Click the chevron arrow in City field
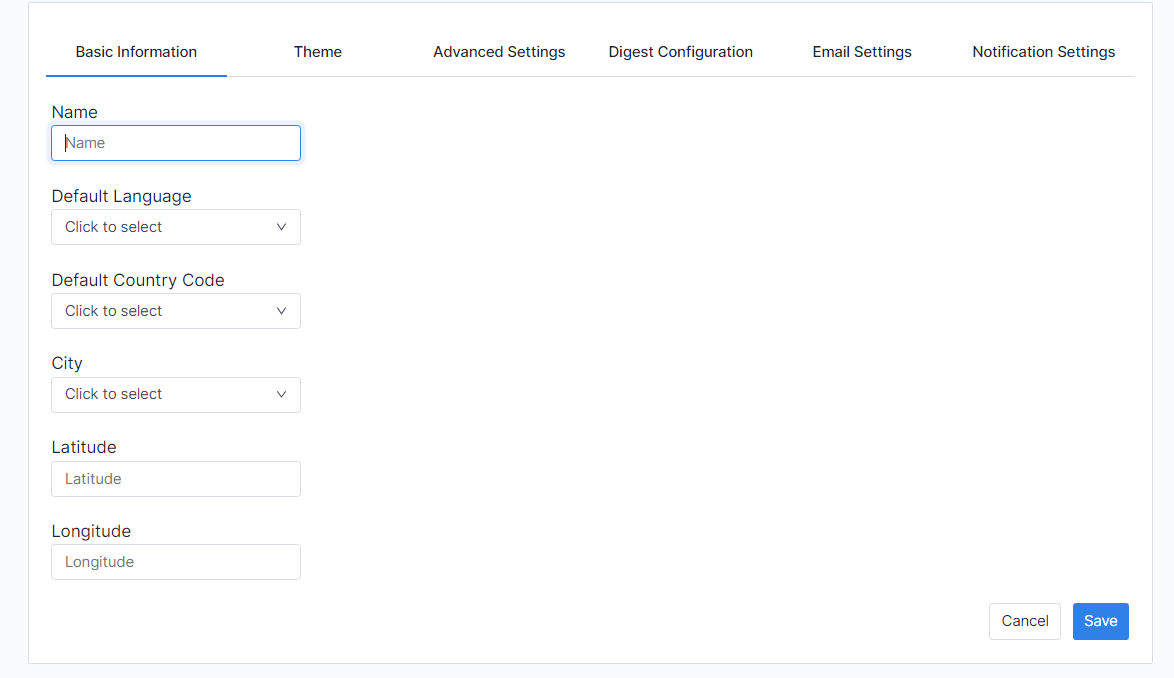 [x=281, y=394]
